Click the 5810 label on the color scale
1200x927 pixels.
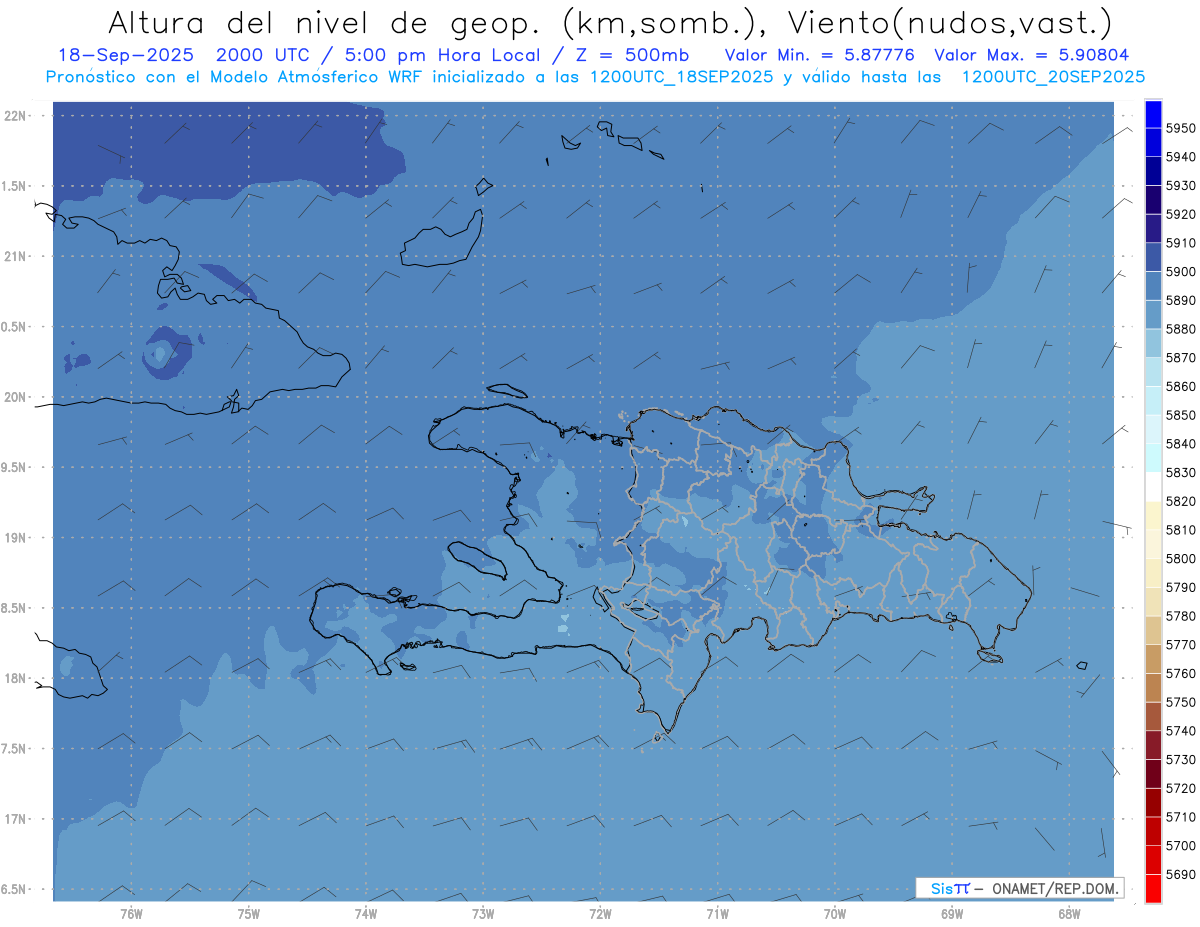click(x=1180, y=530)
